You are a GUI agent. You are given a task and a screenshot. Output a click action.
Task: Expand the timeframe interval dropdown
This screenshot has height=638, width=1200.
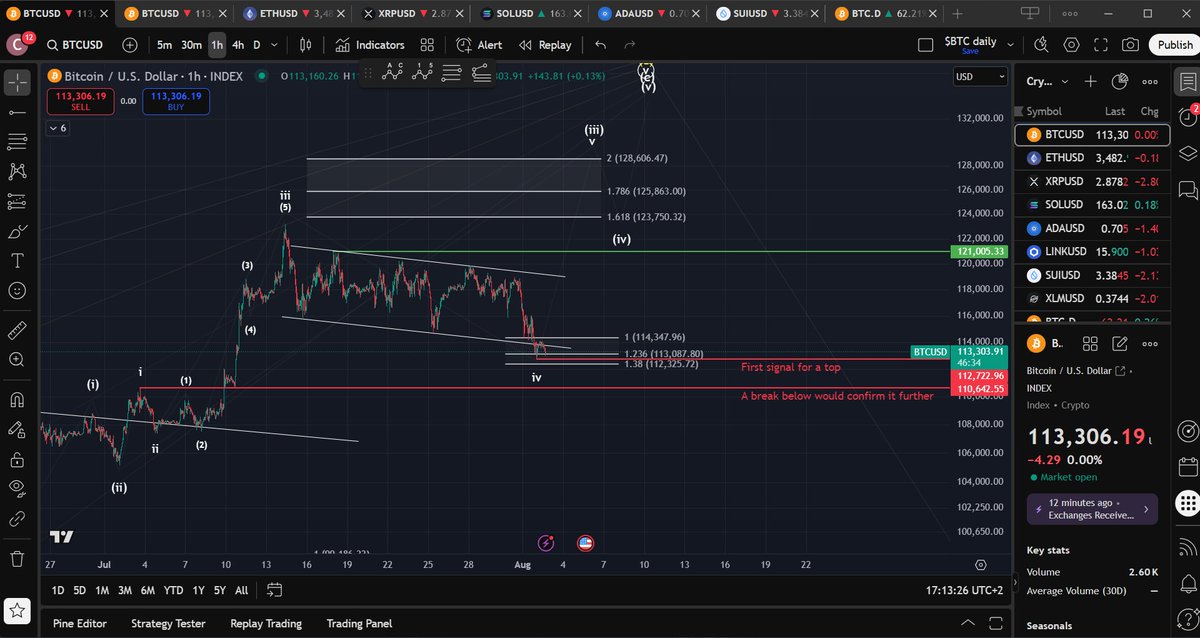pyautogui.click(x=275, y=45)
